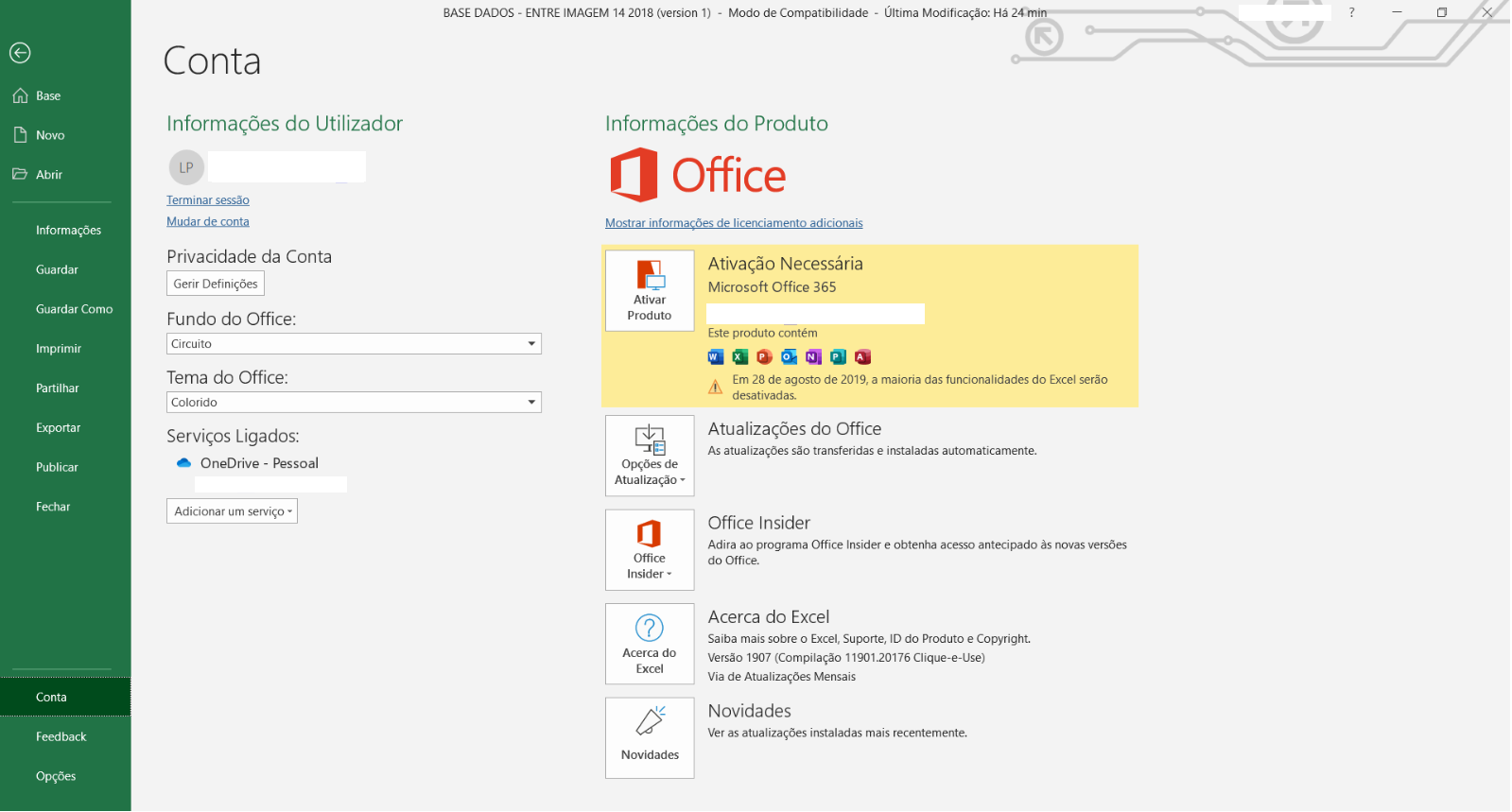Image resolution: width=1512 pixels, height=812 pixels.
Task: Click the "Versão 1907" build text
Action: point(846,658)
